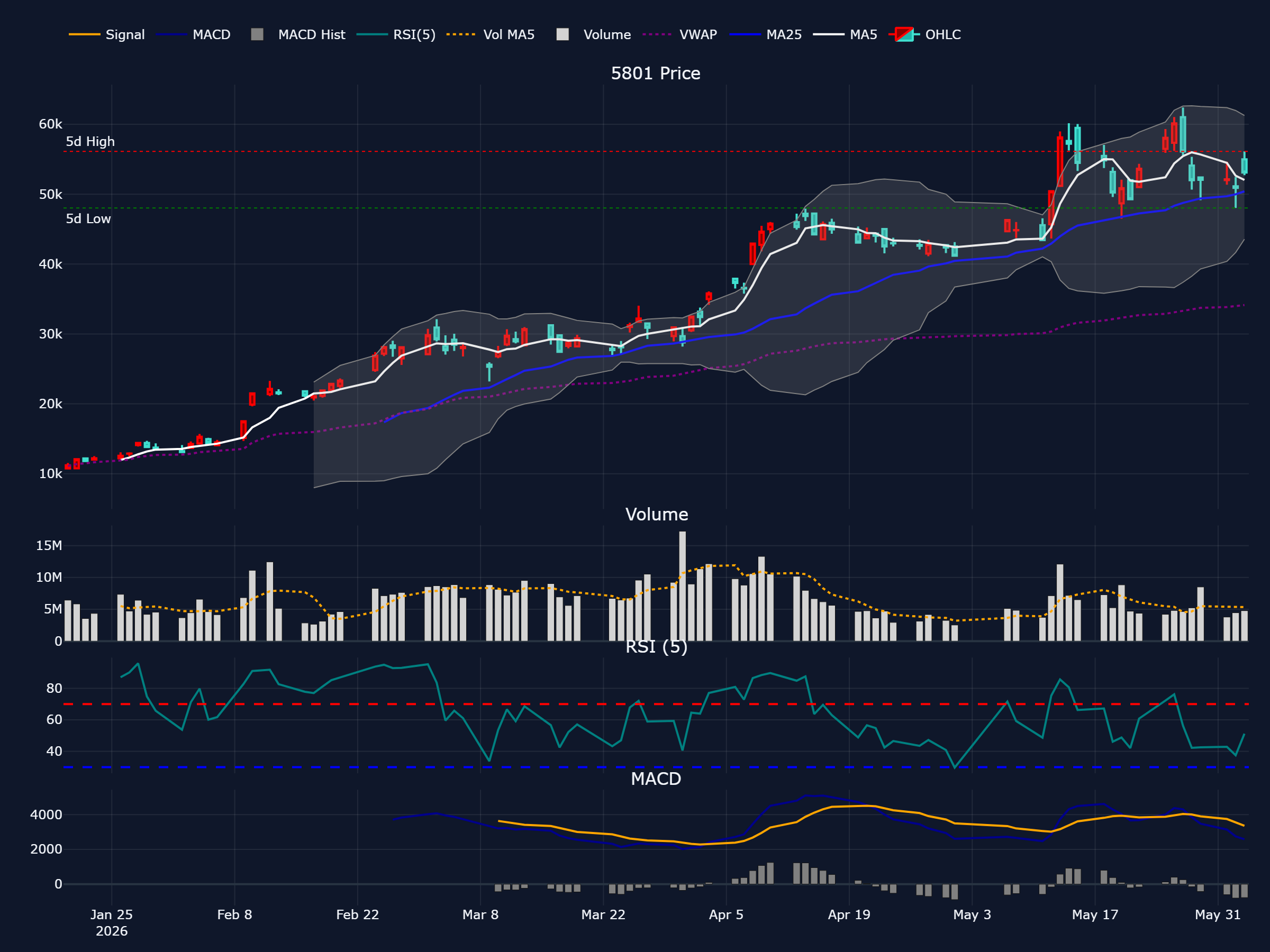Click the 0 label on the MACD axis
This screenshot has width=1270, height=952.
(59, 884)
